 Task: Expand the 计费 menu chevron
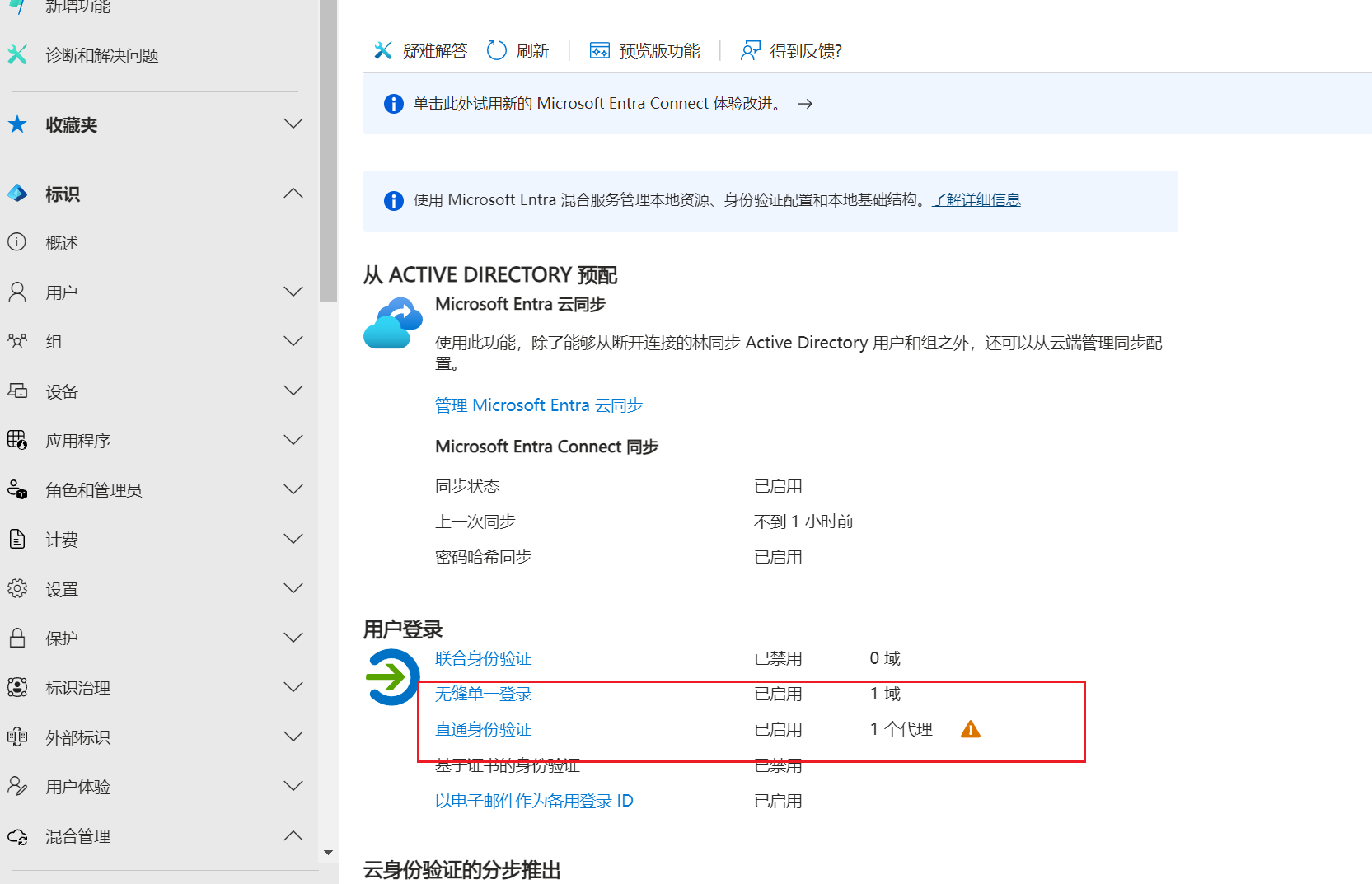(293, 539)
